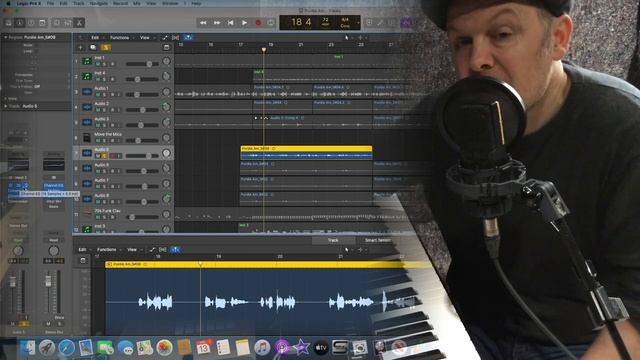This screenshot has height=360, width=640.
Task: Toggle the Editors scissors button
Action: pos(80,23)
